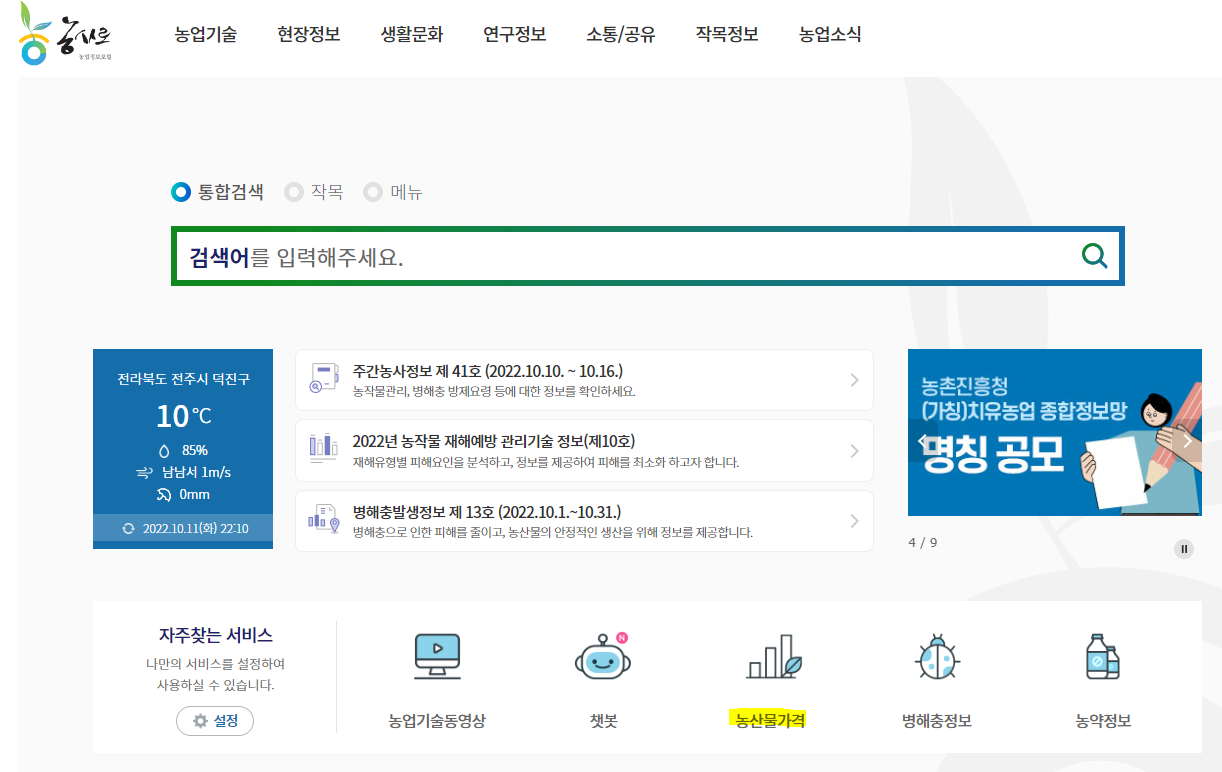
Task: Select the 통합검색 radio button
Action: coord(181,192)
